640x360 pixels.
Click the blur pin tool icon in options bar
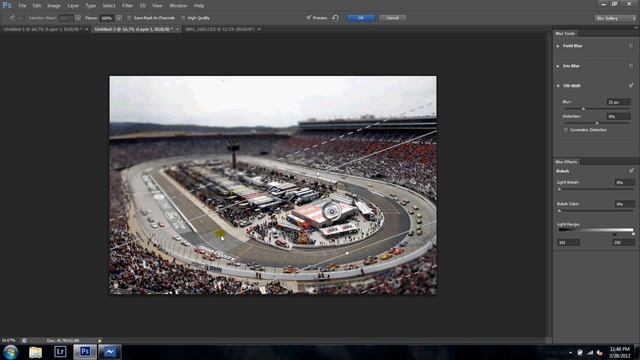click(12, 18)
